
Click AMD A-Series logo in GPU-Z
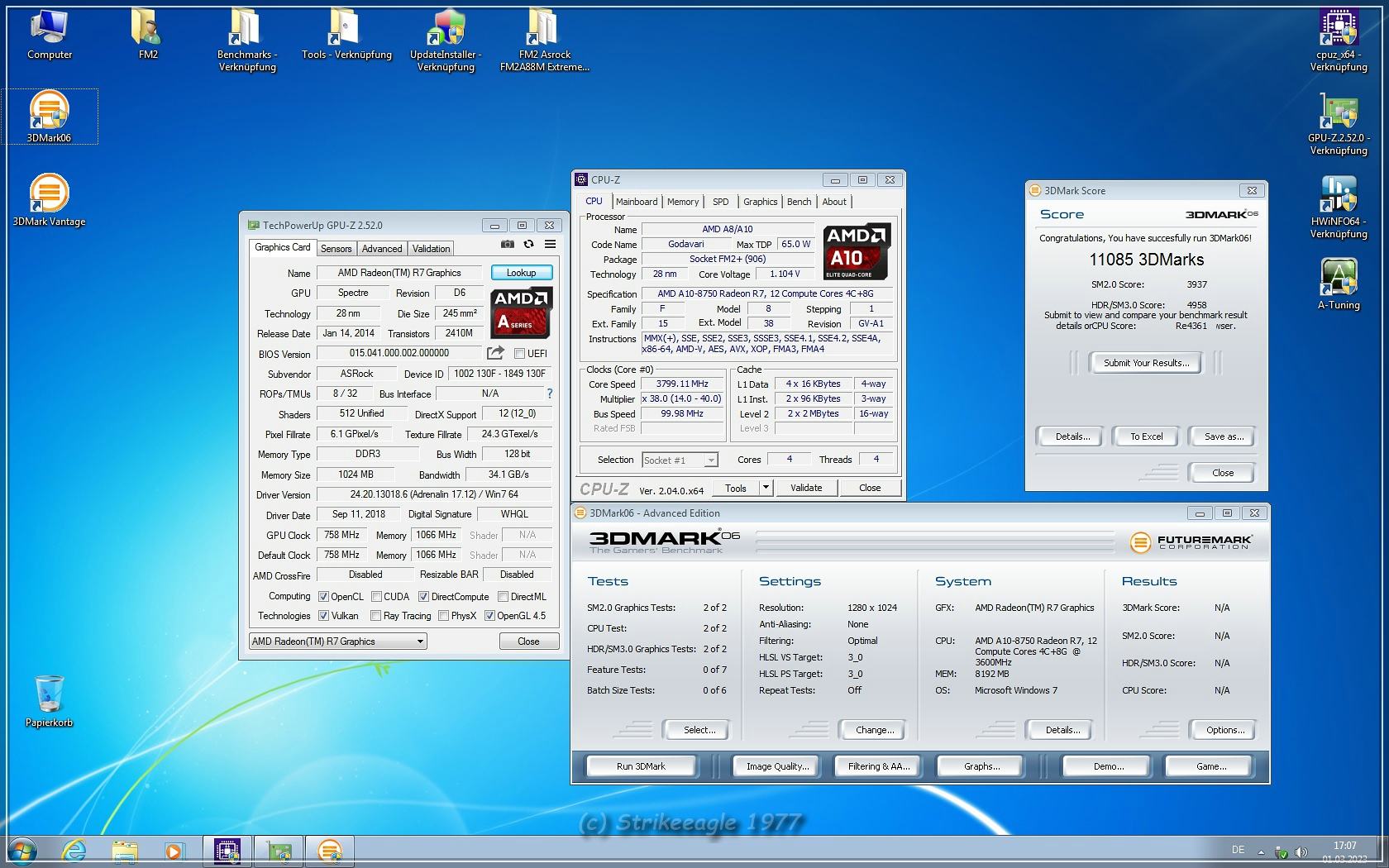[522, 312]
